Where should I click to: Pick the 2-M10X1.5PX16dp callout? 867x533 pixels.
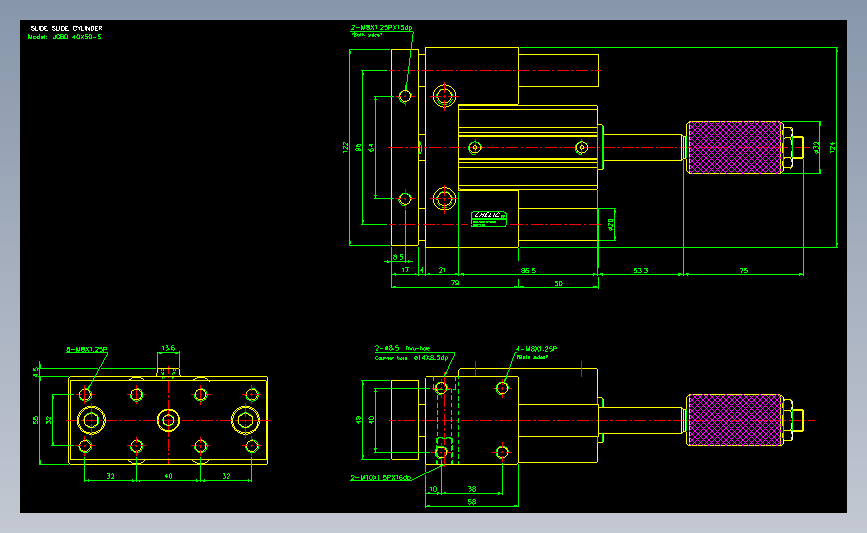click(x=380, y=478)
